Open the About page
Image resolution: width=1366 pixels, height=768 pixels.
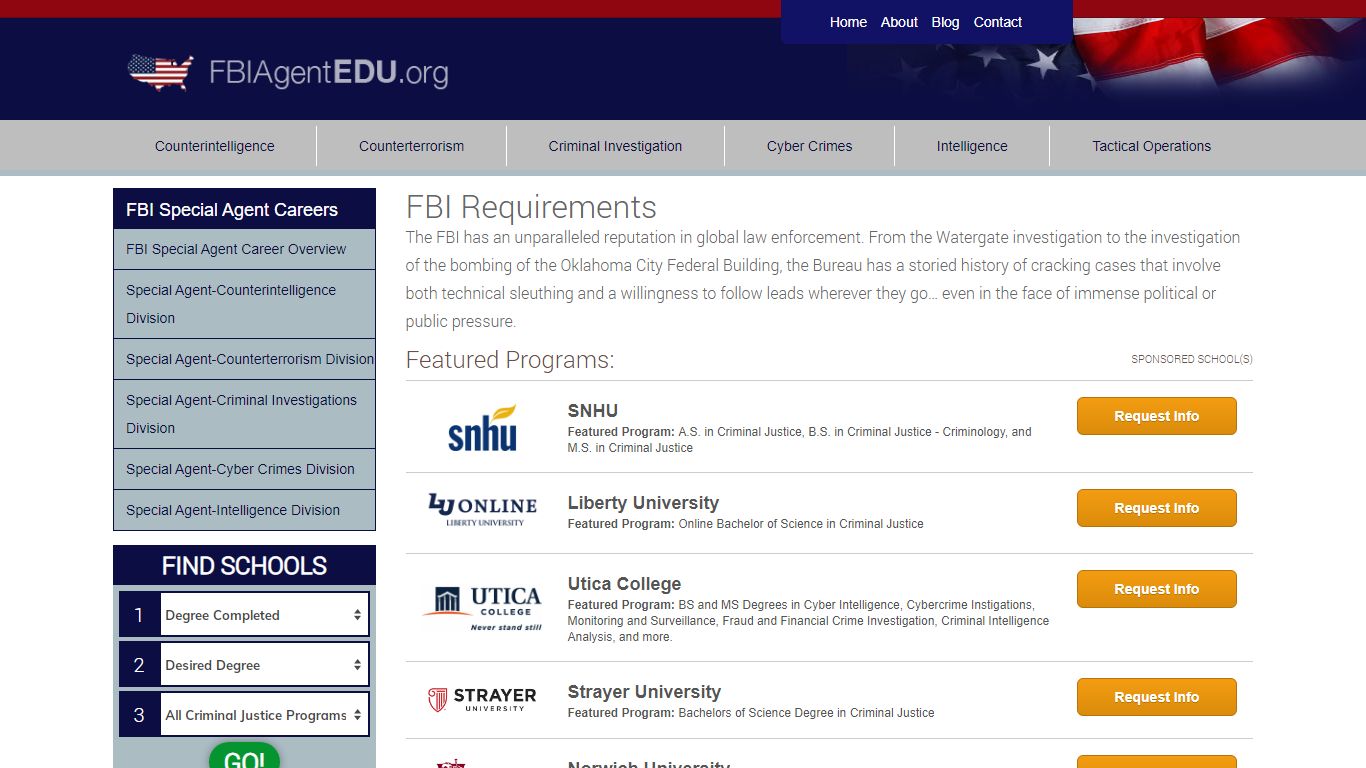coord(899,22)
